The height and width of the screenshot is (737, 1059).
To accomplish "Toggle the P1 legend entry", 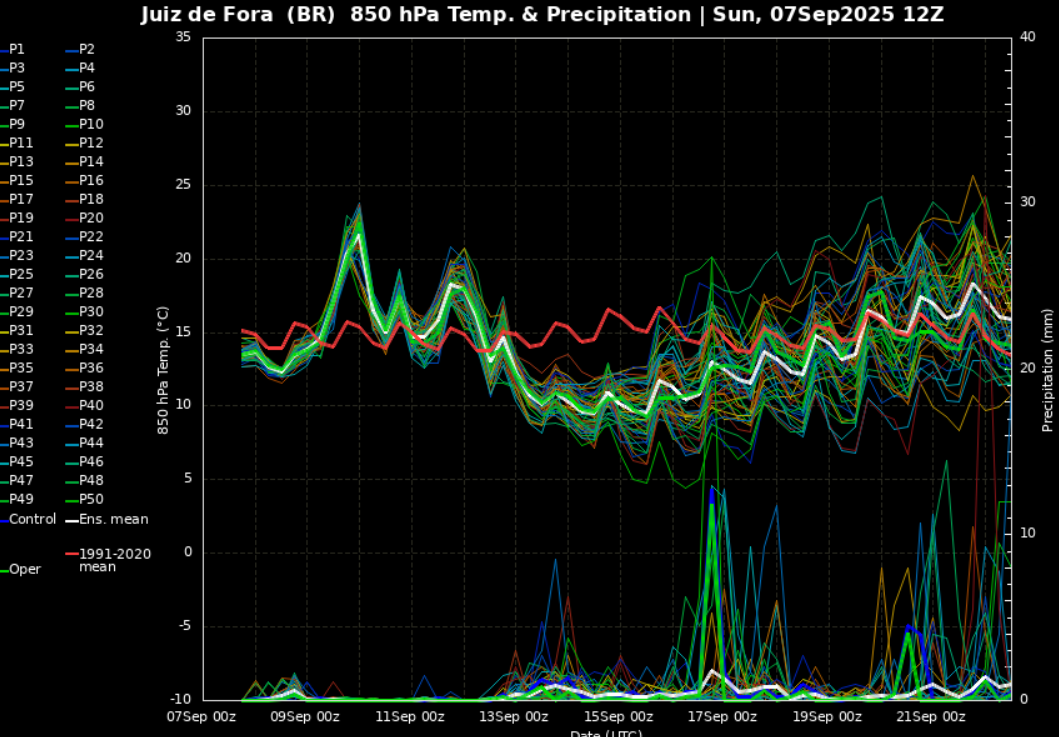I will (x=17, y=49).
